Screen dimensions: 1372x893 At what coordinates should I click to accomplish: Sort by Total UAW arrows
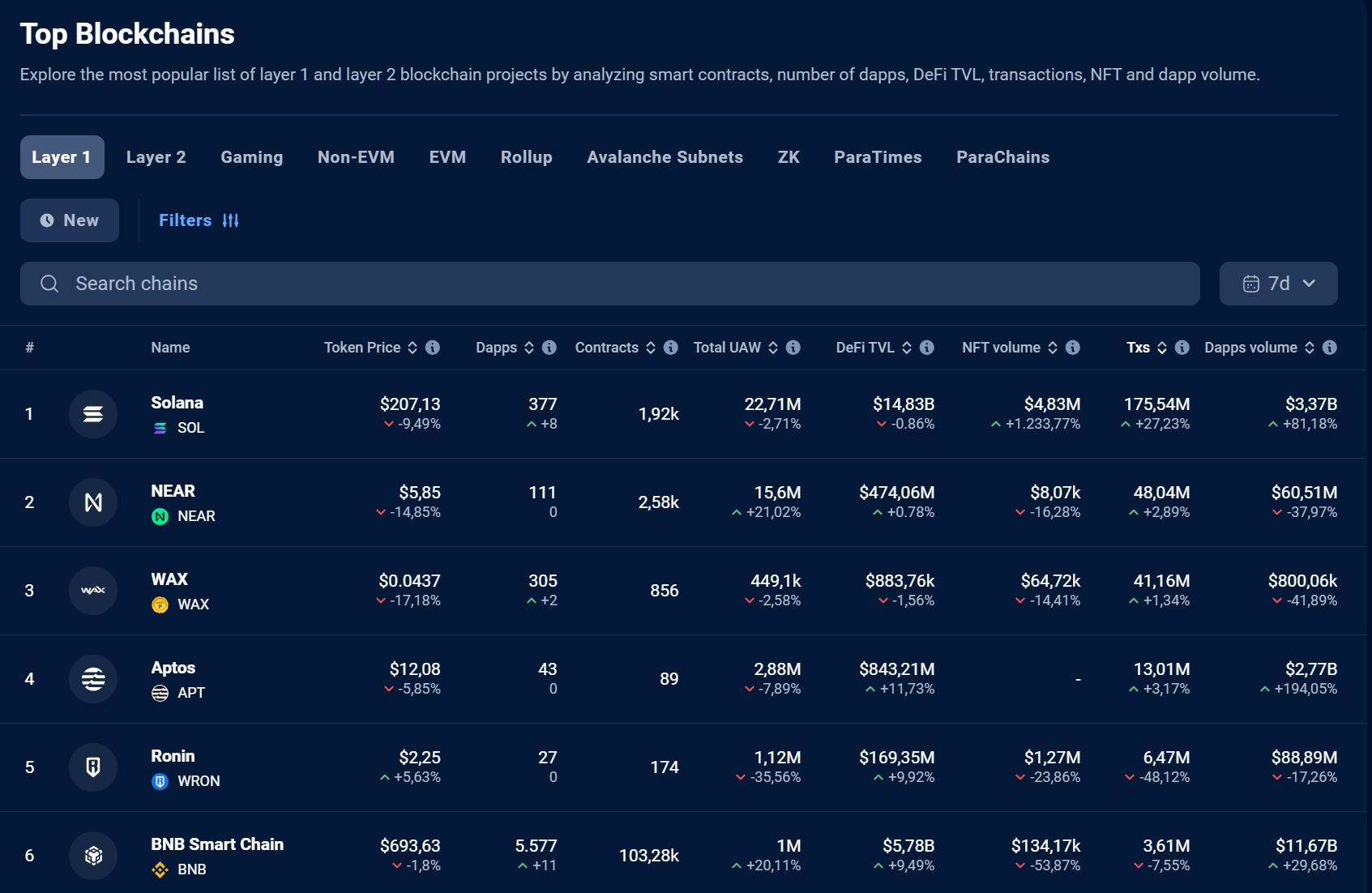pyautogui.click(x=773, y=348)
